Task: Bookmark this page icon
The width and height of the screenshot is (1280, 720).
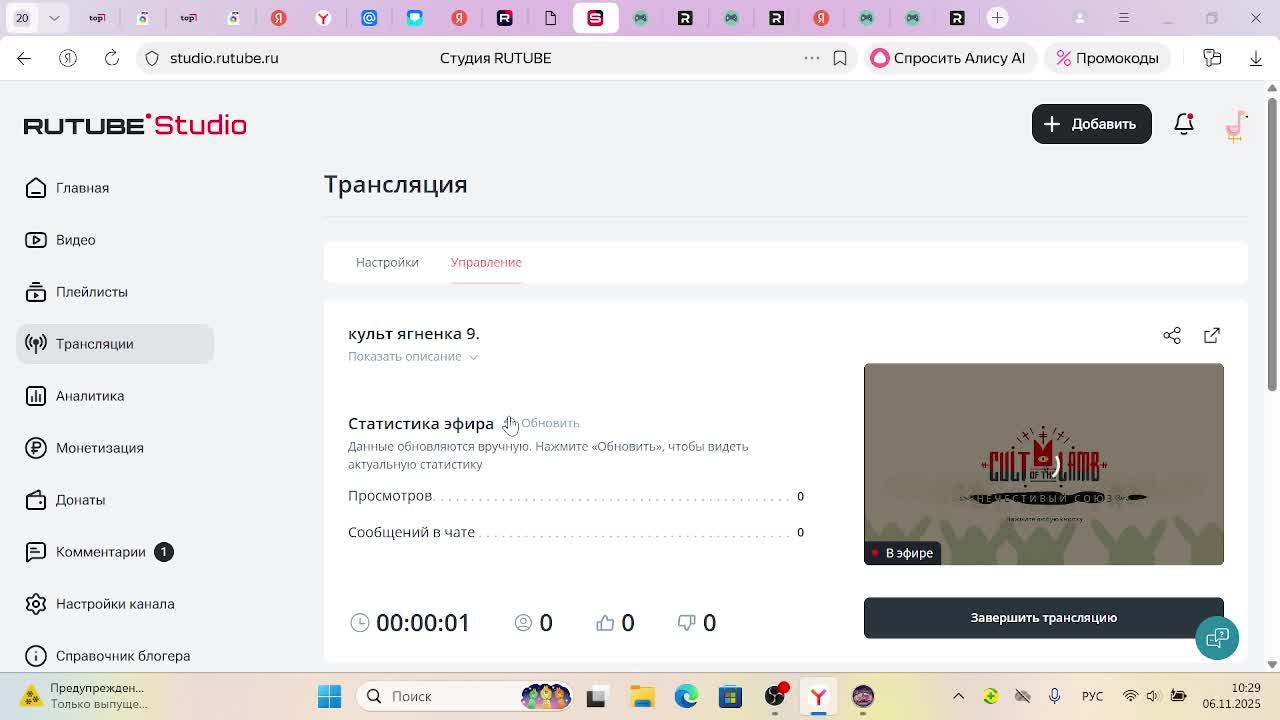Action: [840, 58]
